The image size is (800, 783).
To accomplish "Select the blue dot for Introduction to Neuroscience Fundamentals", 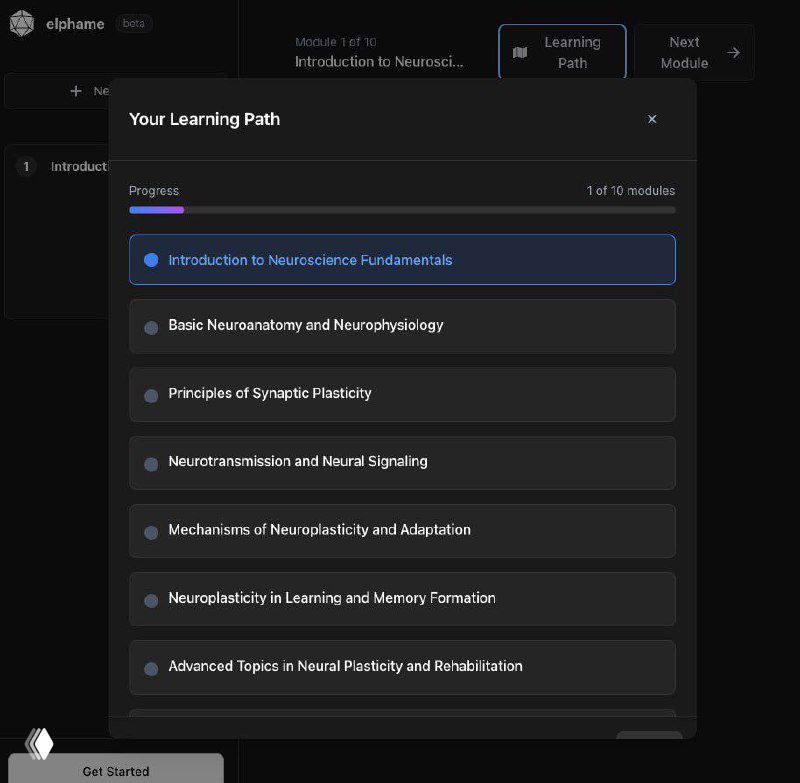I will (151, 260).
